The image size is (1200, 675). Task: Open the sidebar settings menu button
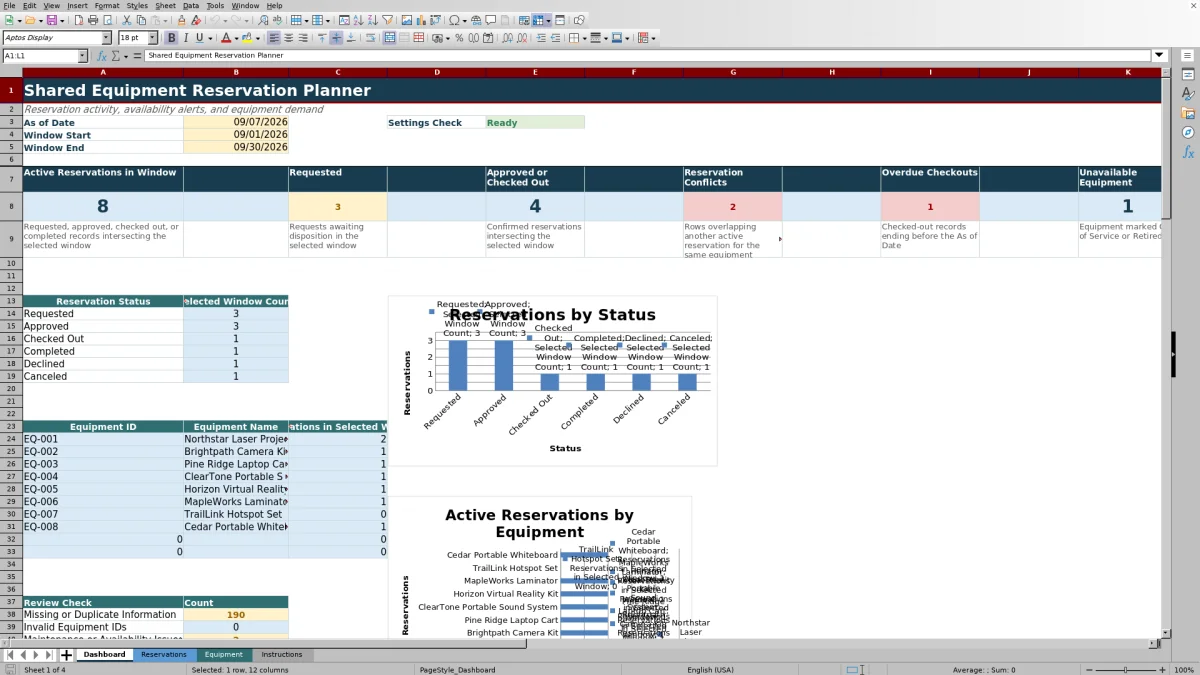tap(1188, 56)
